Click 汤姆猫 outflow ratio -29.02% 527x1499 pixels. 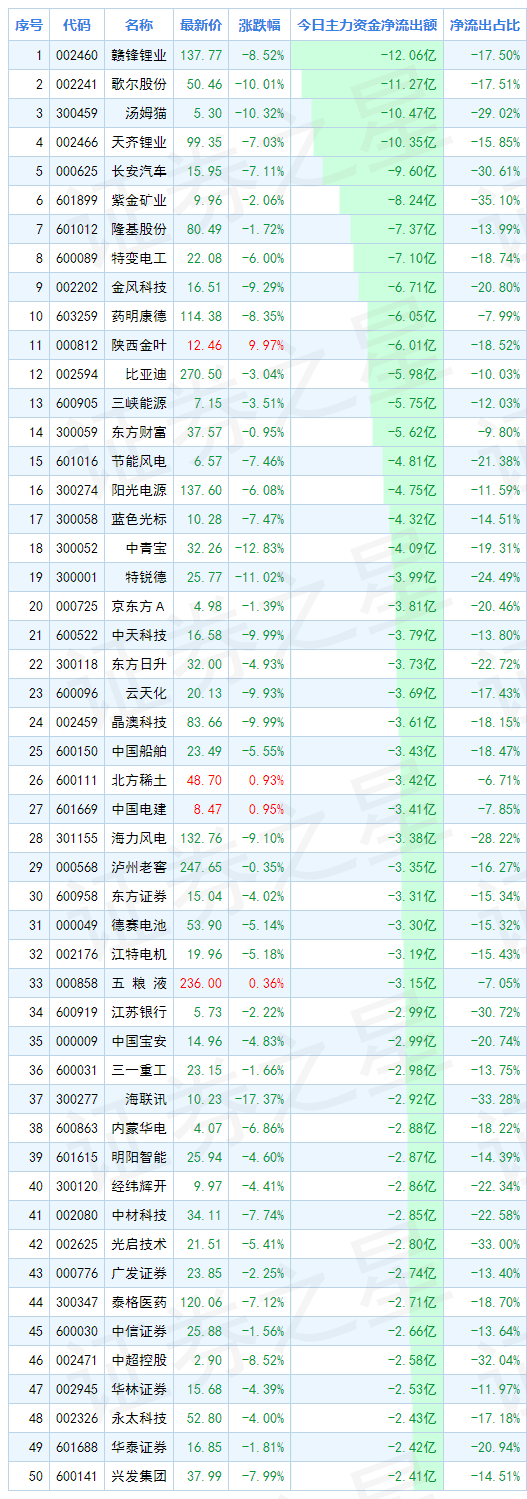(497, 113)
